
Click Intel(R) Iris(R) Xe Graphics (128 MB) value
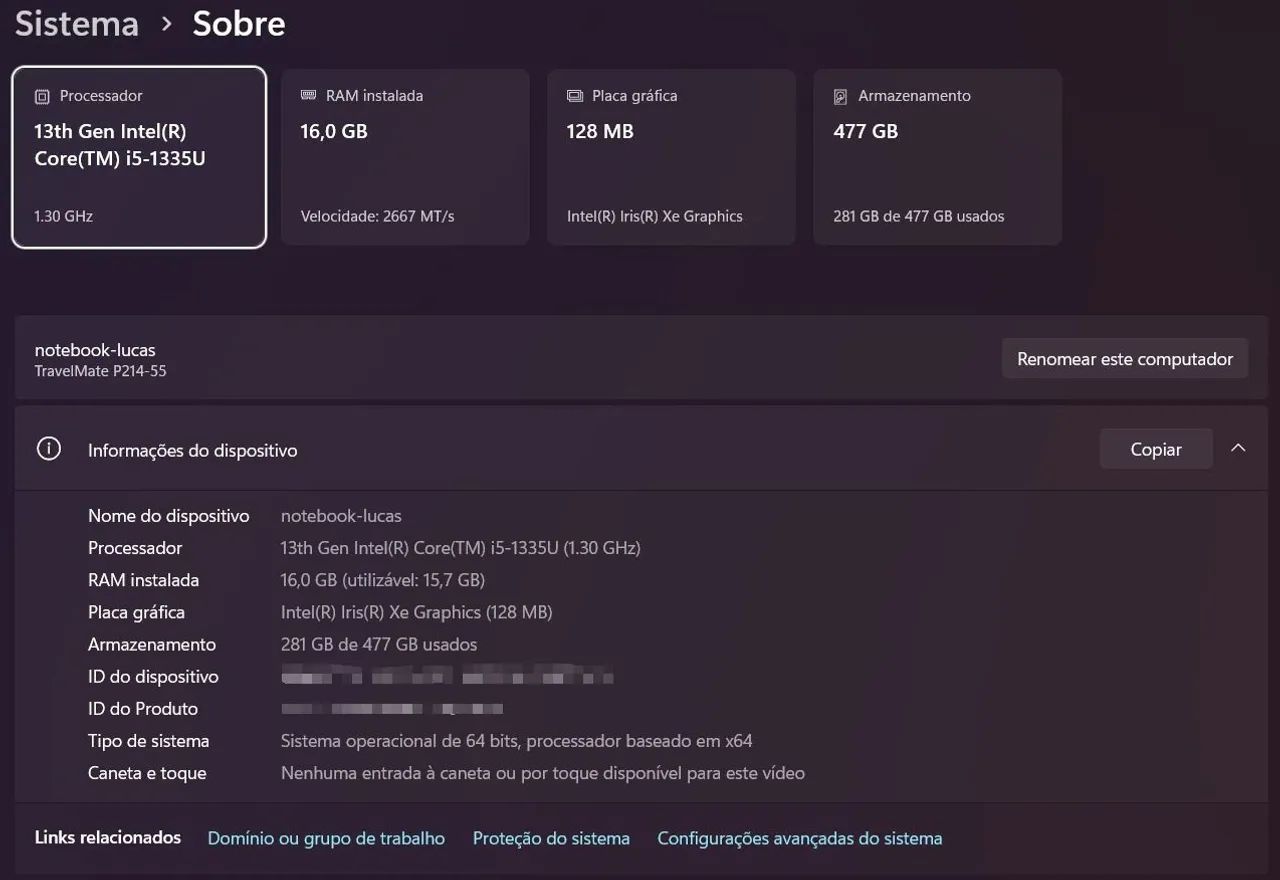click(x=416, y=612)
